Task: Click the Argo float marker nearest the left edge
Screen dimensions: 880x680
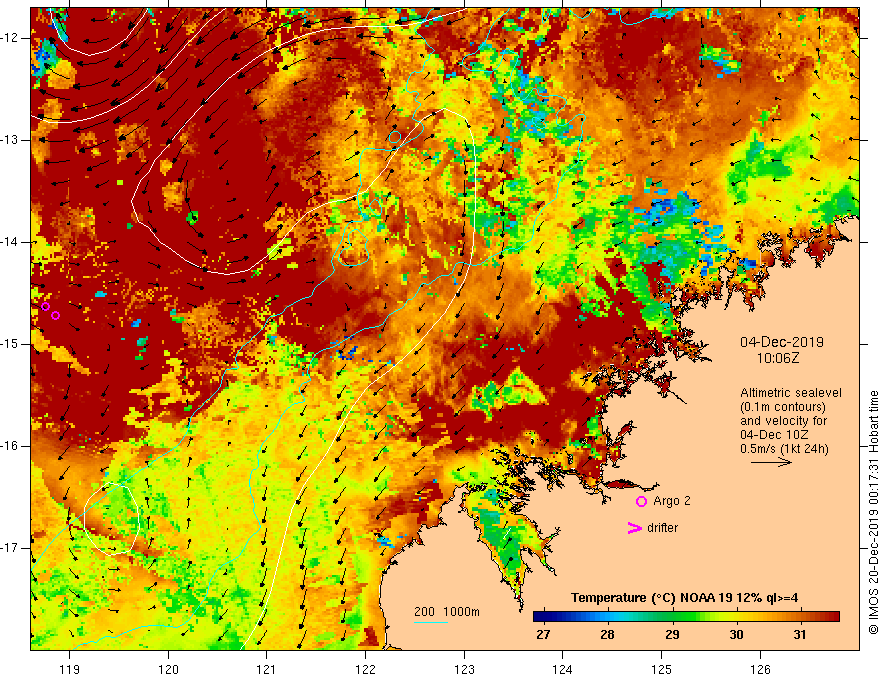Action: click(45, 306)
